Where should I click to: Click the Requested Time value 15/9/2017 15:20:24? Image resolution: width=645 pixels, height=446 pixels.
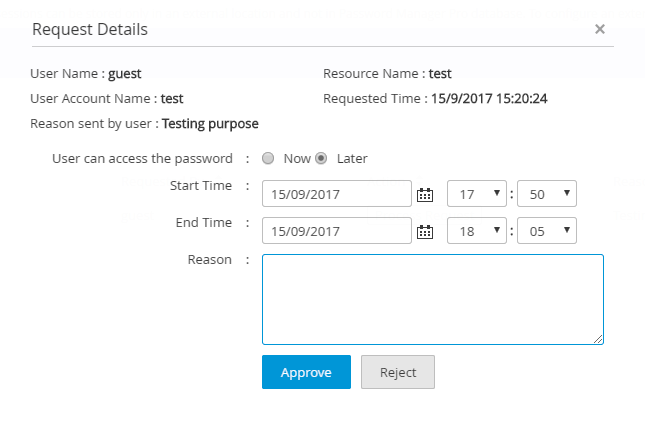(x=489, y=99)
